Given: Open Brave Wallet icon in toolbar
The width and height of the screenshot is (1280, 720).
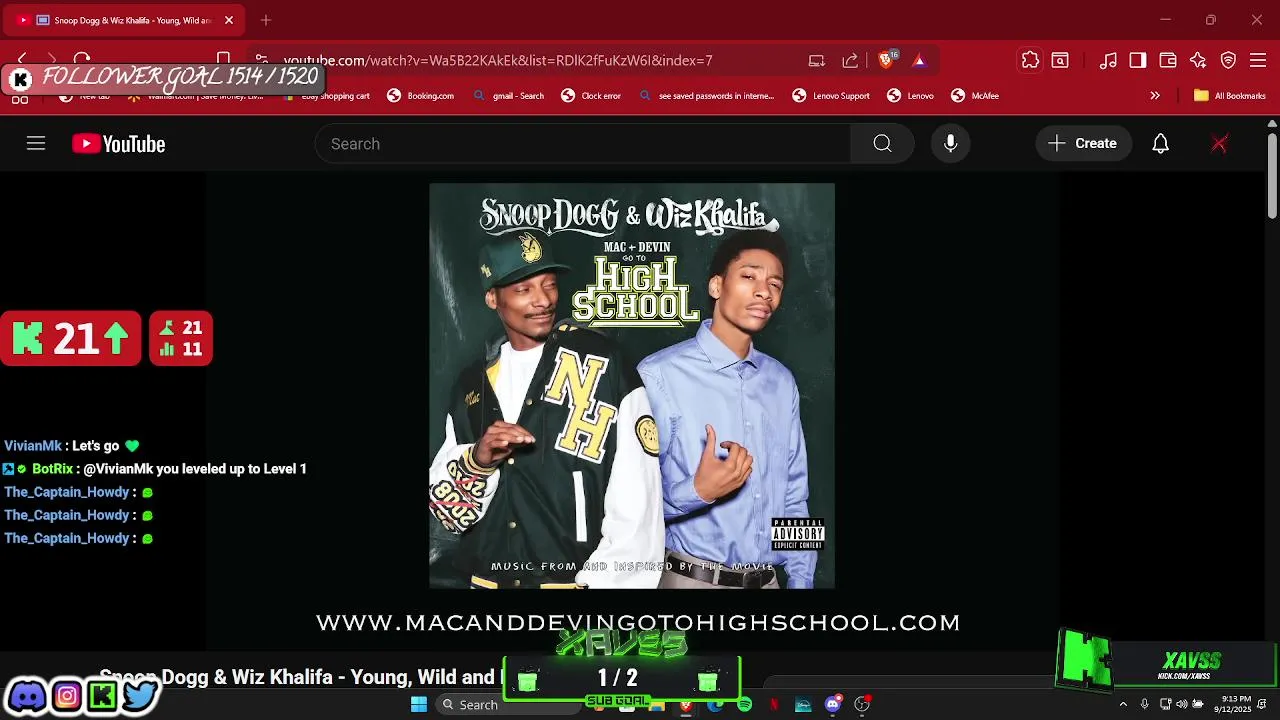Looking at the screenshot, I should tap(1168, 60).
